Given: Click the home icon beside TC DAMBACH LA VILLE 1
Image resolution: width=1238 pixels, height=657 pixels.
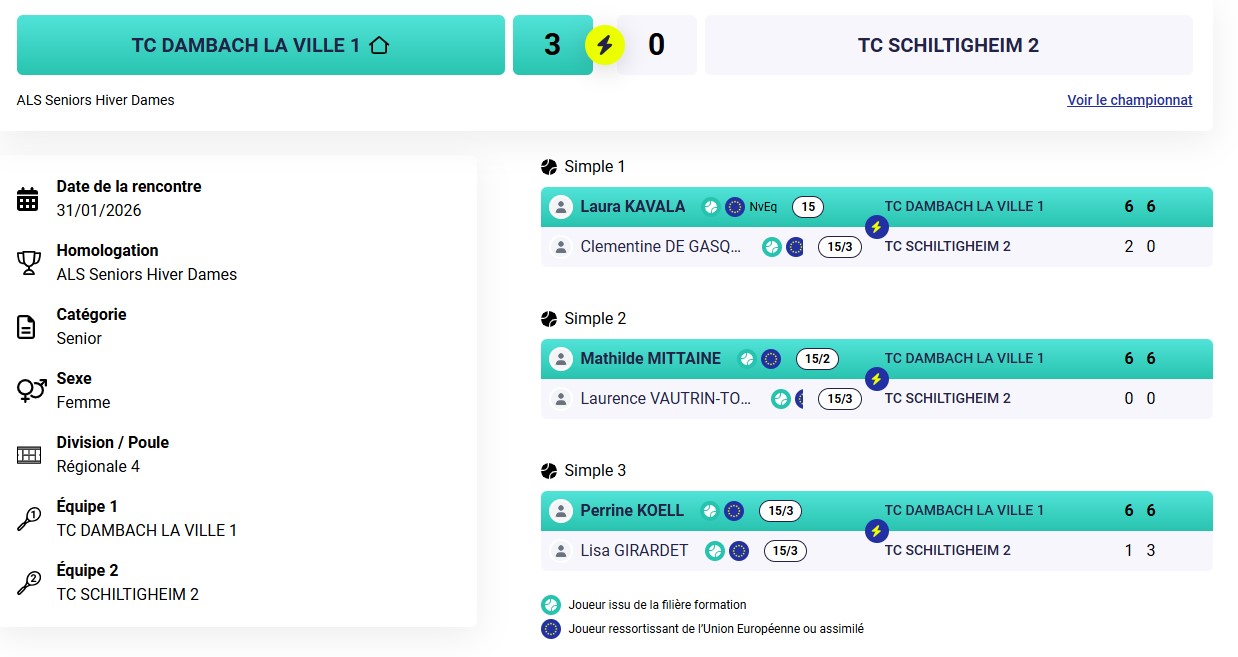Looking at the screenshot, I should point(378,45).
